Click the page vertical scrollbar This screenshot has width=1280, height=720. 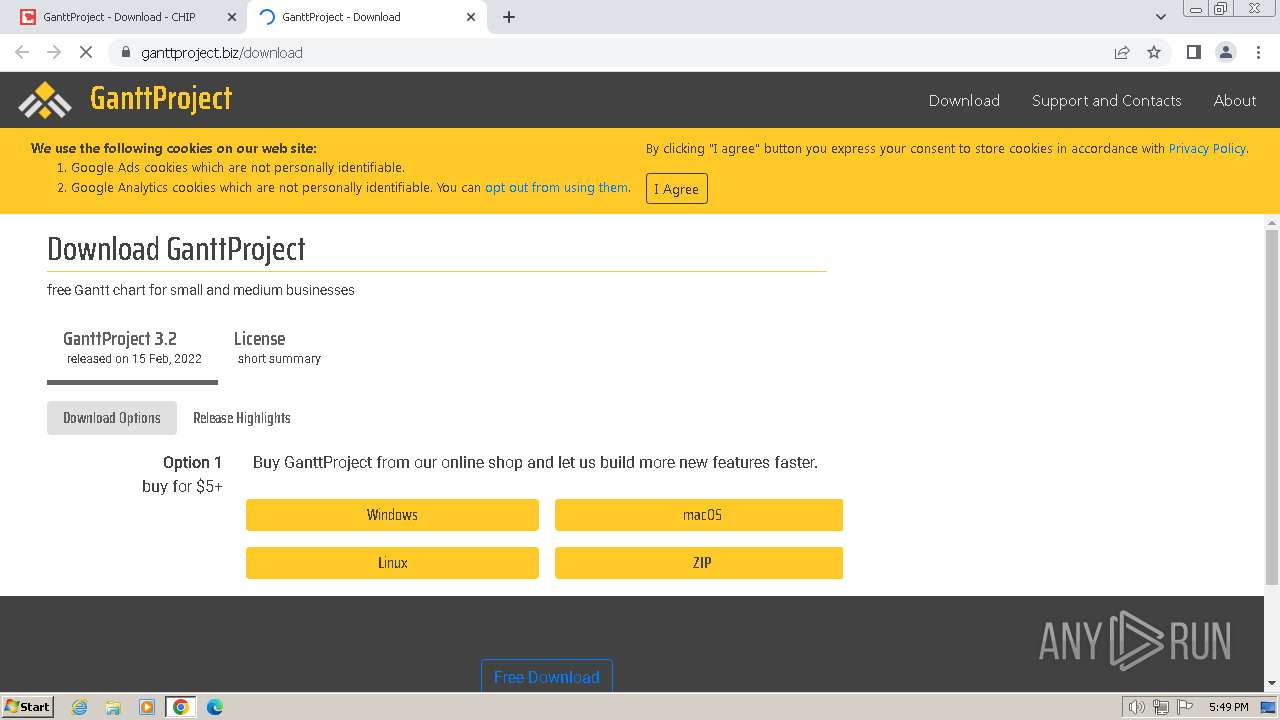(1272, 406)
